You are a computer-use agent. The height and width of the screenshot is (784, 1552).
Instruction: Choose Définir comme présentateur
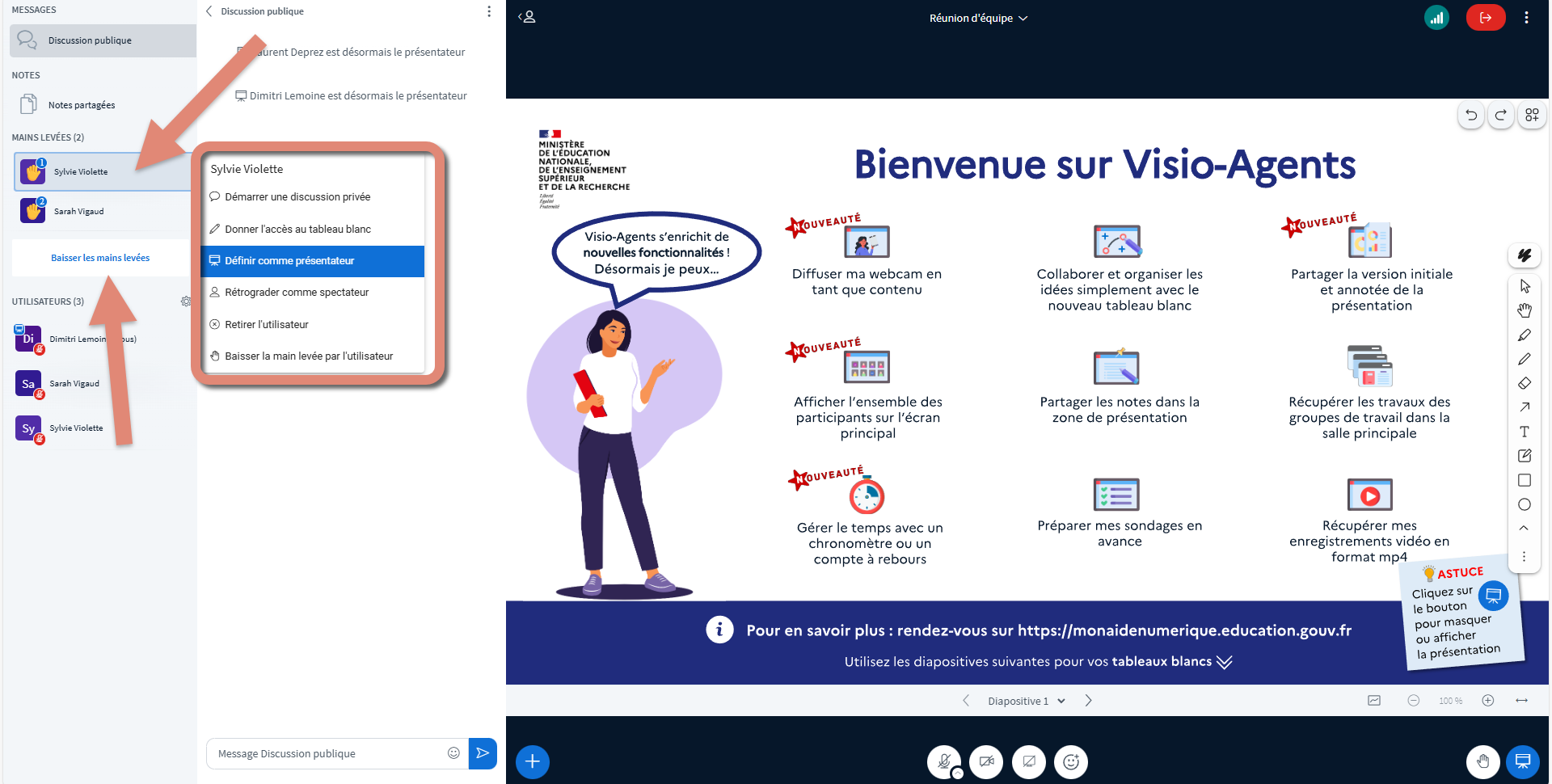pyautogui.click(x=313, y=261)
